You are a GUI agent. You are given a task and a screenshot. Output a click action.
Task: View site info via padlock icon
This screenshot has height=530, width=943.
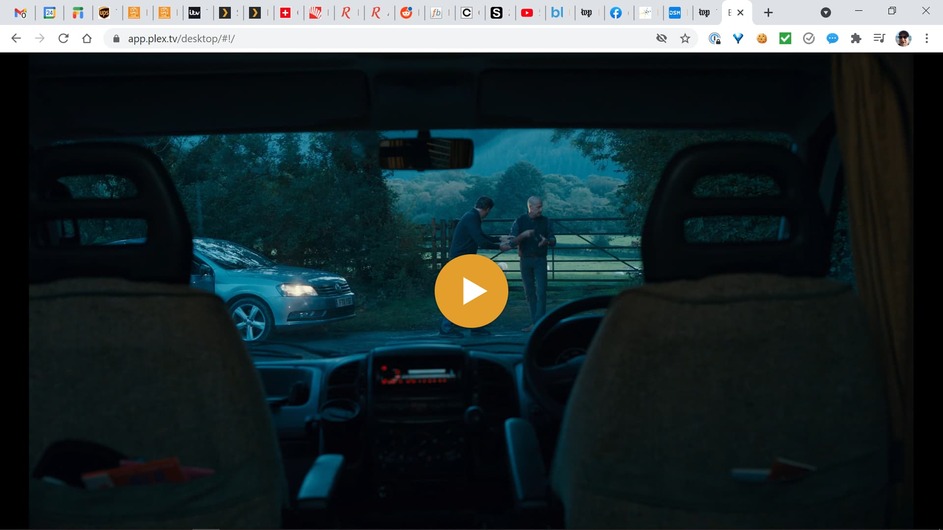[116, 39]
